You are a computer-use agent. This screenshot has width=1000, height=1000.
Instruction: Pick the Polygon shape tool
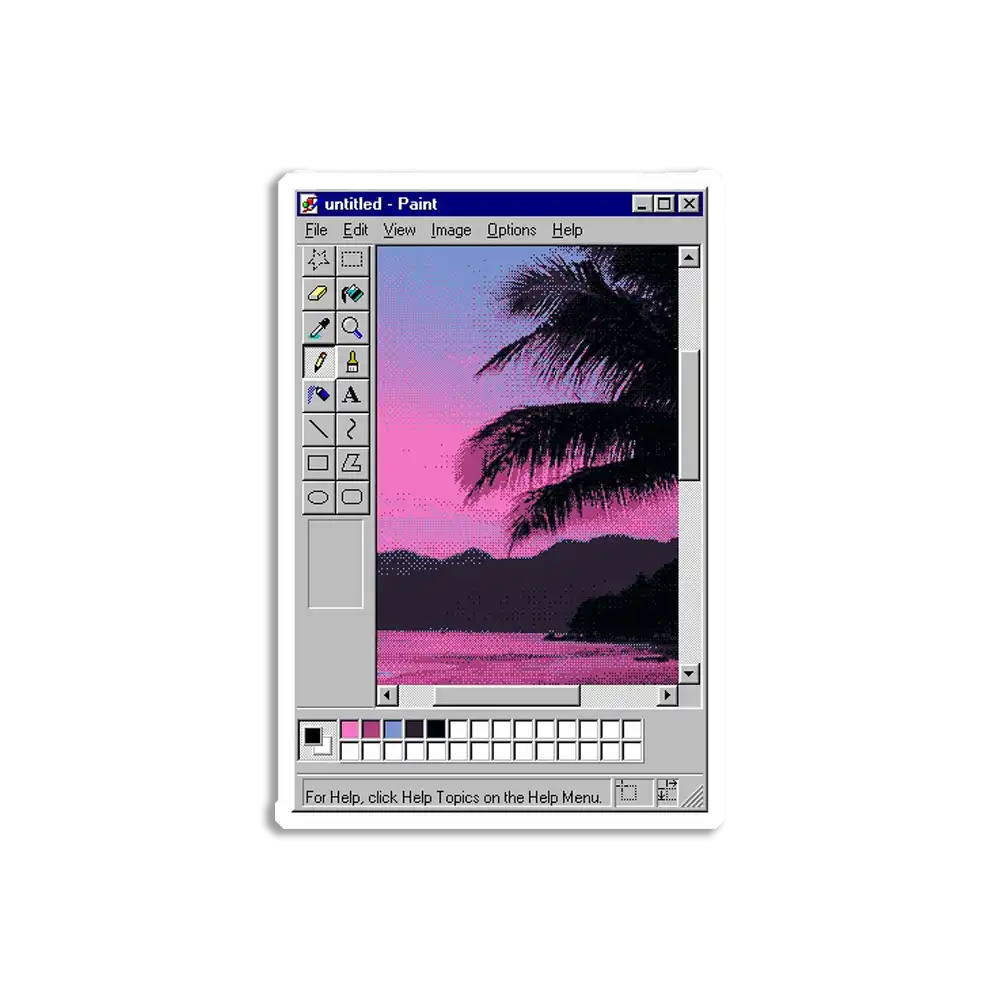(x=352, y=463)
